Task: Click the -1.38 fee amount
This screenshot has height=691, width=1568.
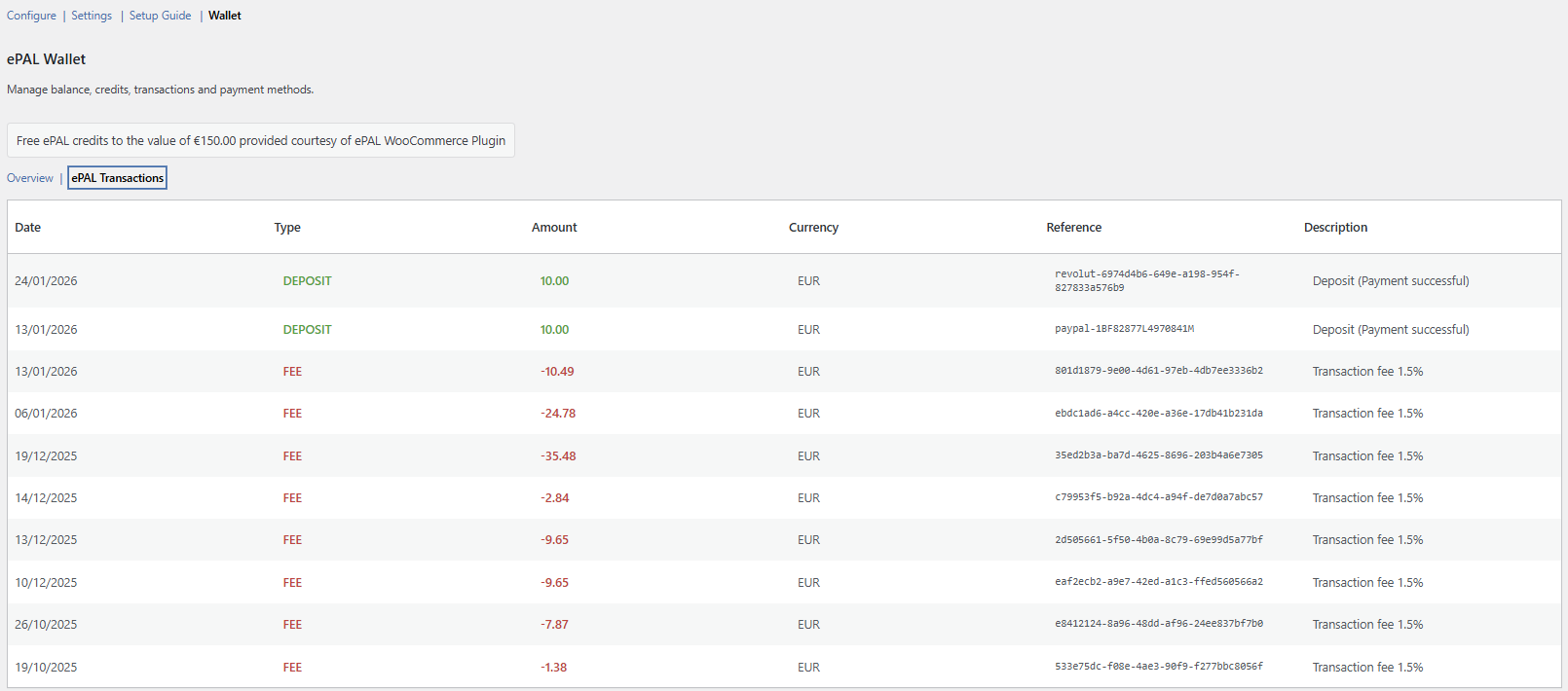Action: (553, 668)
